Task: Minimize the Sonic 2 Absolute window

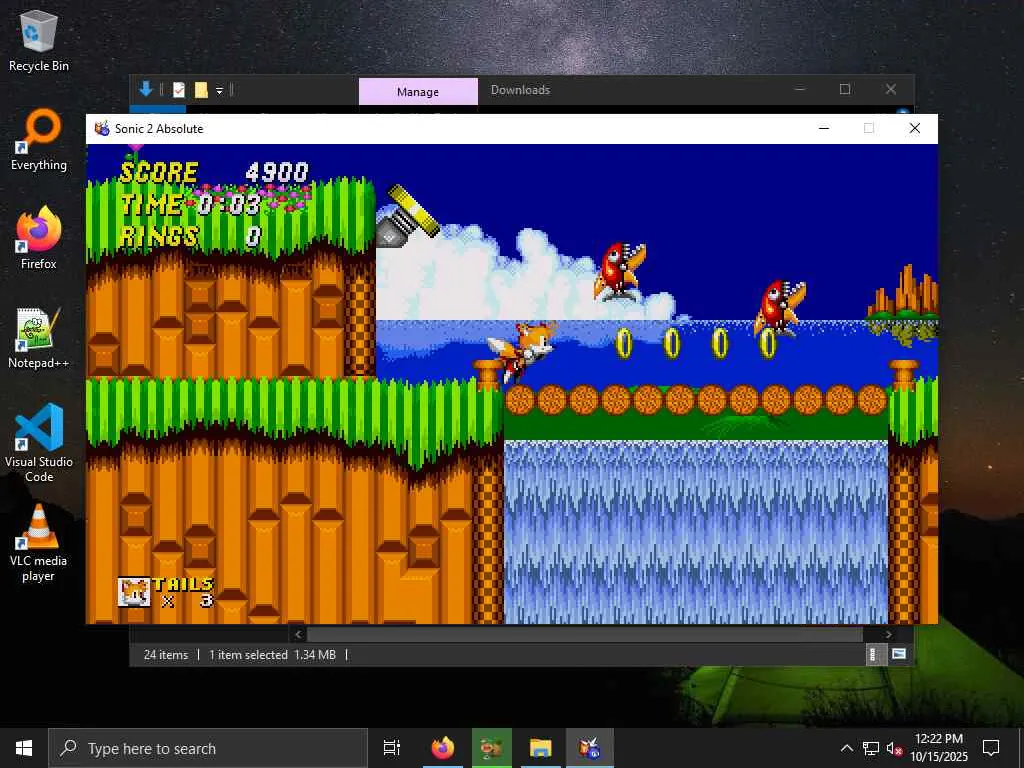Action: 824,129
